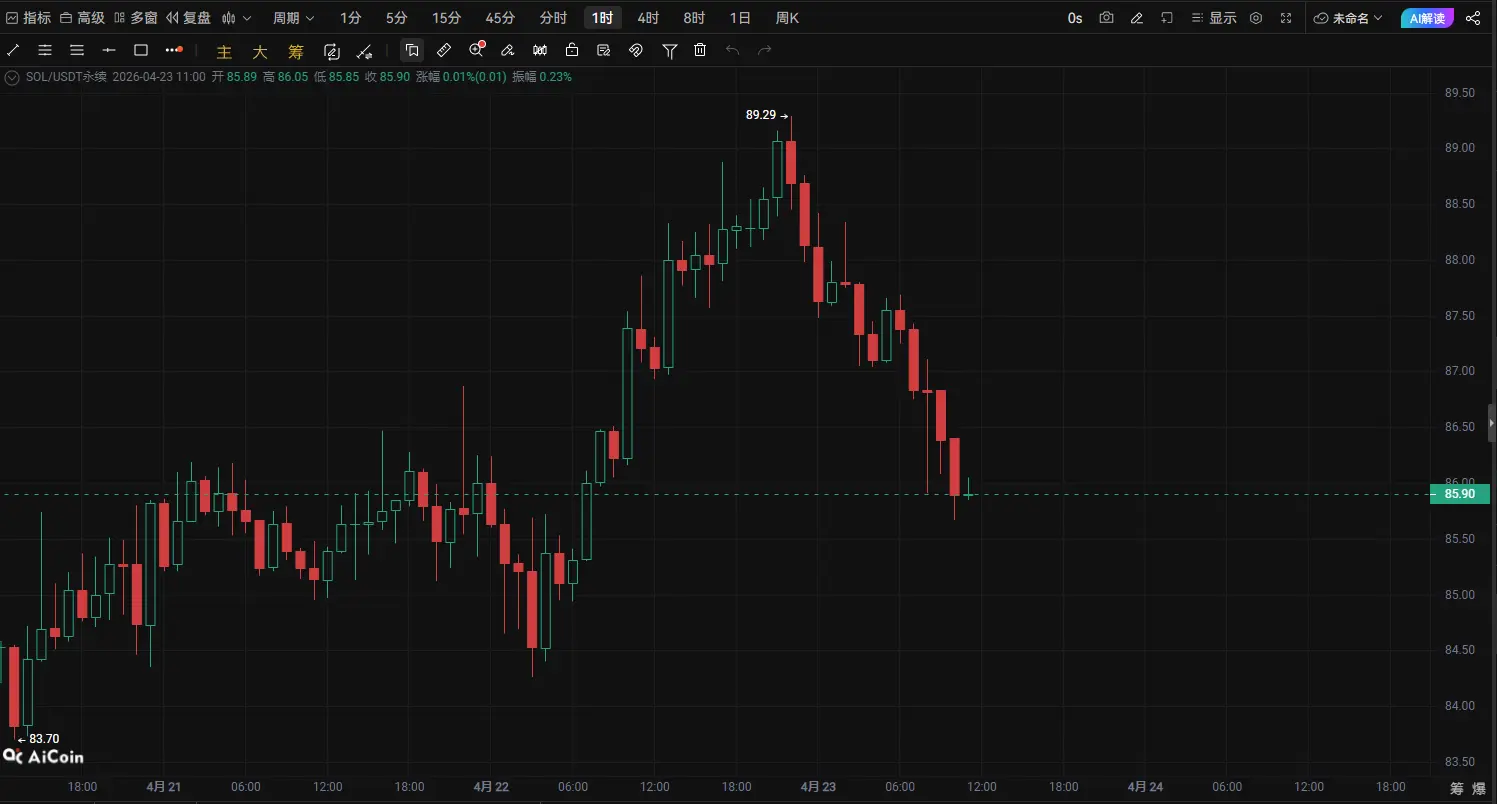This screenshot has height=804, width=1497.
Task: Click the 83.70 low price marker
Action: click(38, 739)
